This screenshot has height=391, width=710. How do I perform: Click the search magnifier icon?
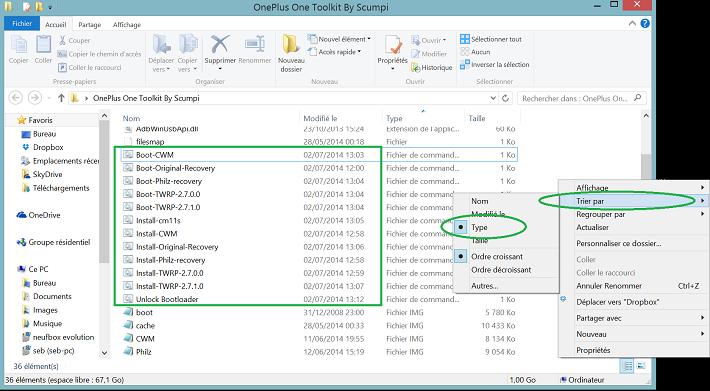point(638,98)
